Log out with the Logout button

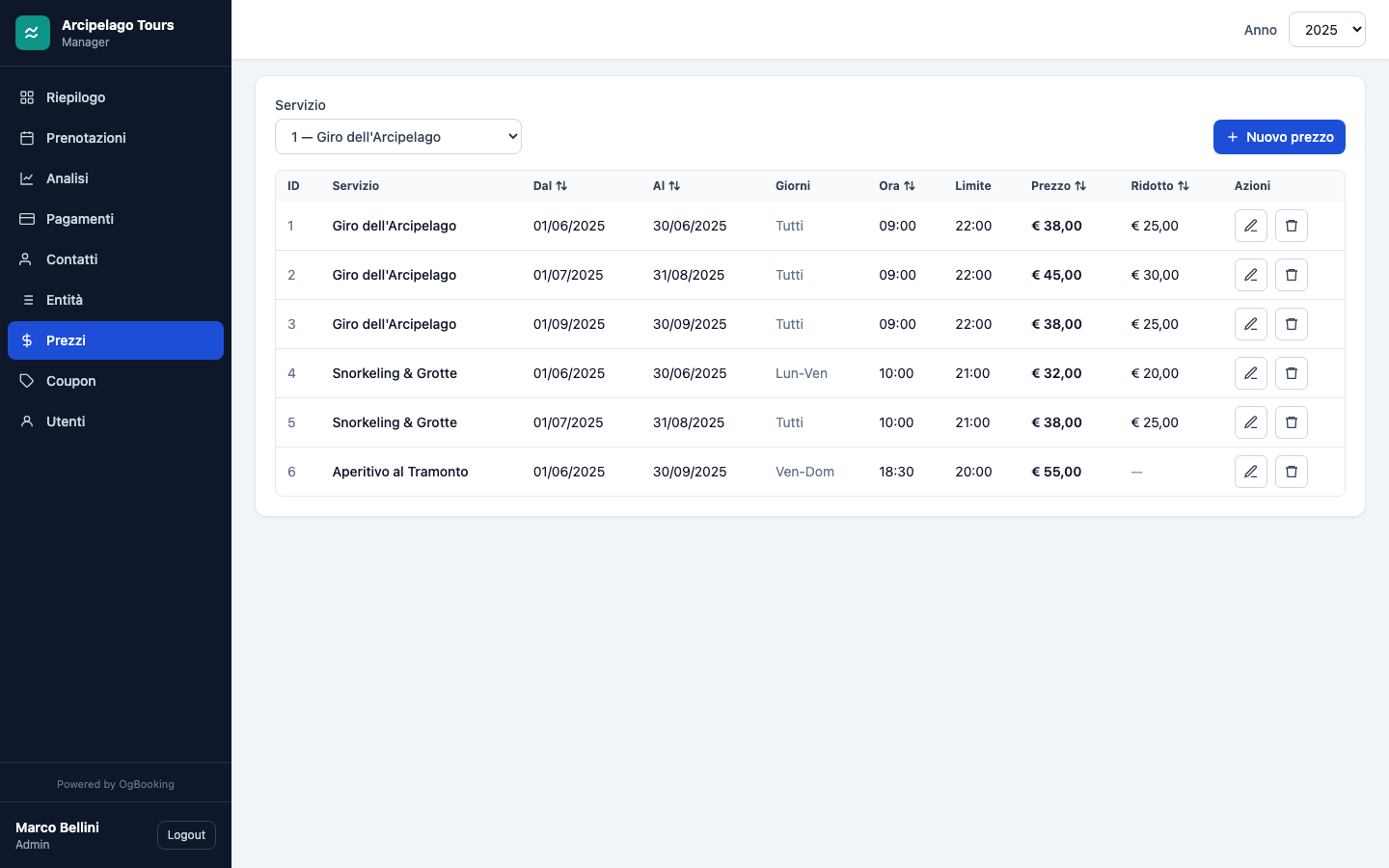pyautogui.click(x=186, y=835)
